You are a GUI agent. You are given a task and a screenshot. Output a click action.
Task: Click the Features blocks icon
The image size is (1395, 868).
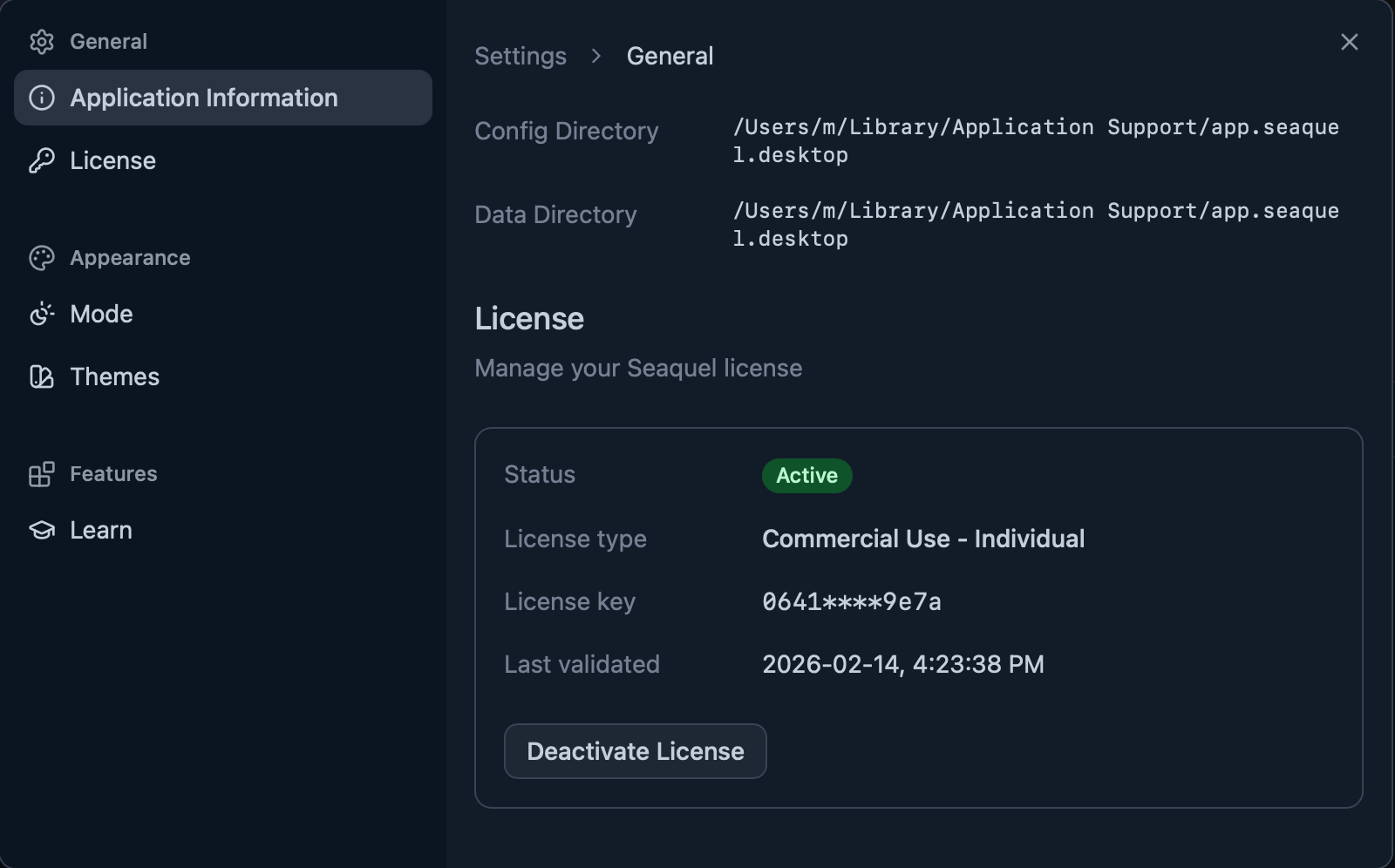click(x=41, y=474)
